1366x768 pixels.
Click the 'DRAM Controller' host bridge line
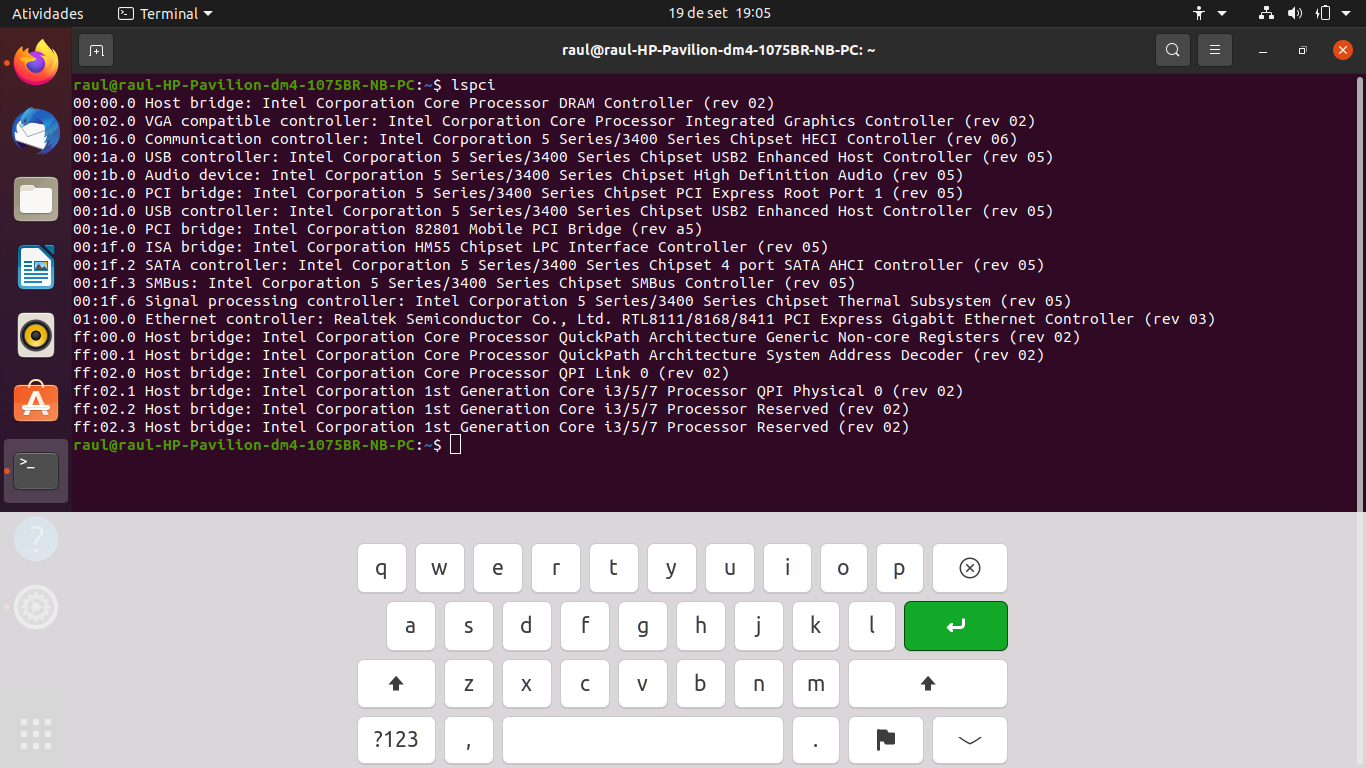pos(424,103)
